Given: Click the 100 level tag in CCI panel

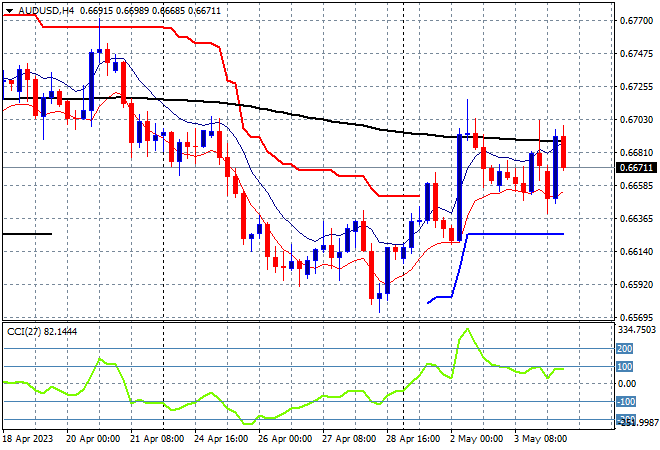Looking at the screenshot, I should click(x=625, y=367).
